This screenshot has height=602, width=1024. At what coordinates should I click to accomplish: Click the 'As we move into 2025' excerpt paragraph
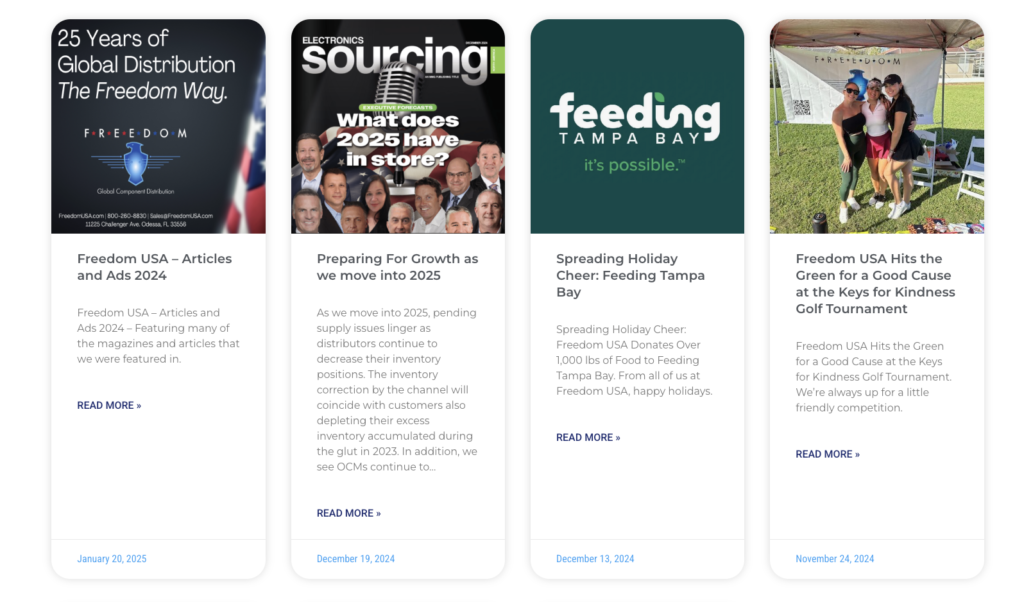(x=397, y=390)
